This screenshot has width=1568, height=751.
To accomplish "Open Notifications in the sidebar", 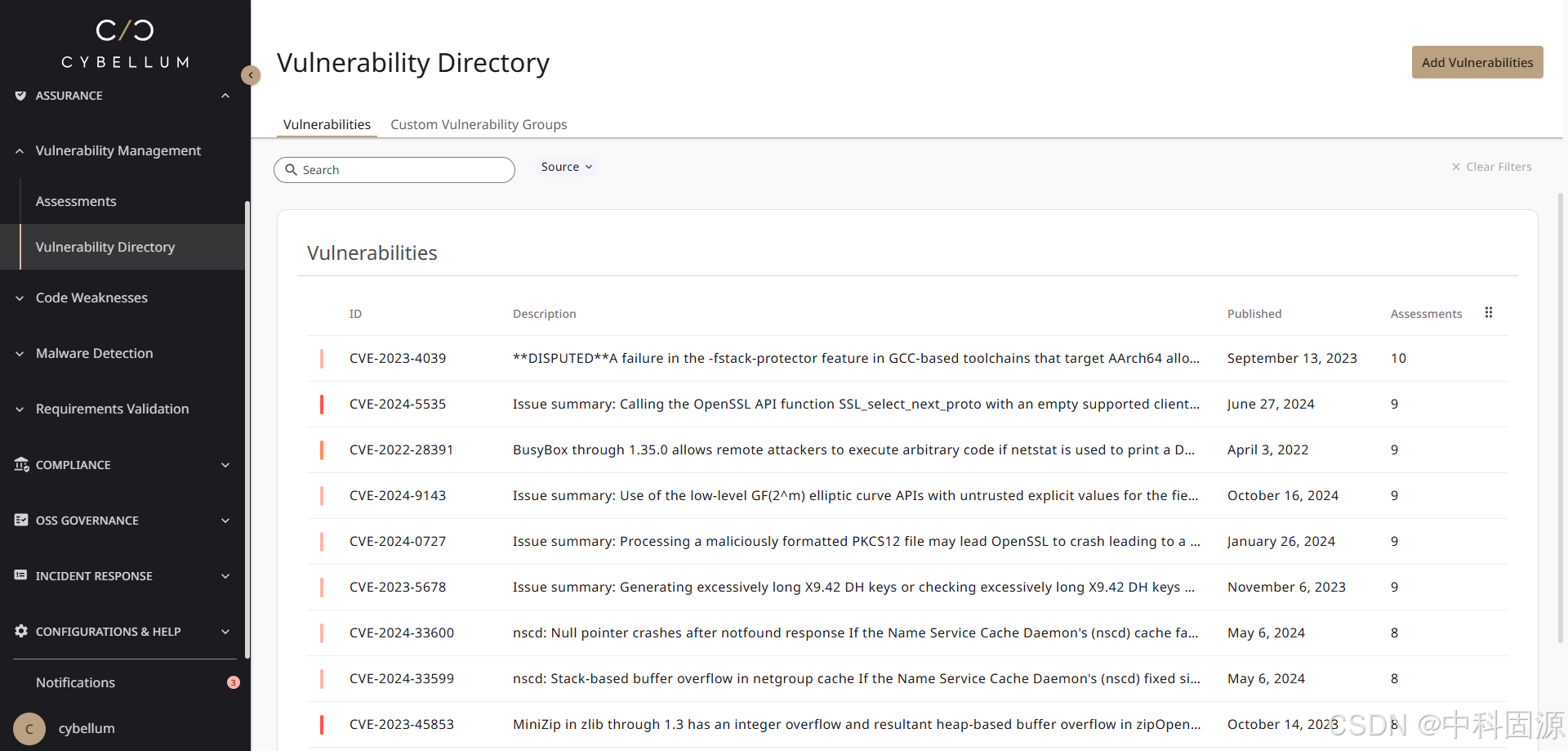I will click(75, 682).
